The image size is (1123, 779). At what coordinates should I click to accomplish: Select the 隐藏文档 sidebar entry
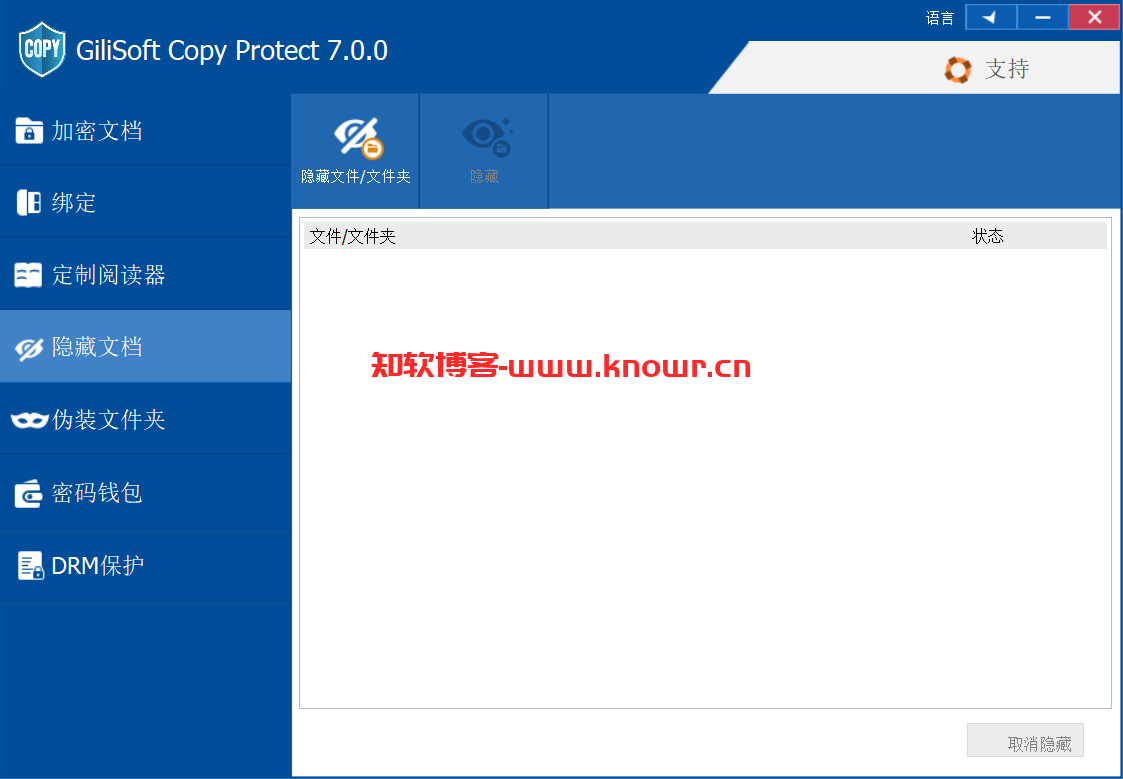[145, 347]
